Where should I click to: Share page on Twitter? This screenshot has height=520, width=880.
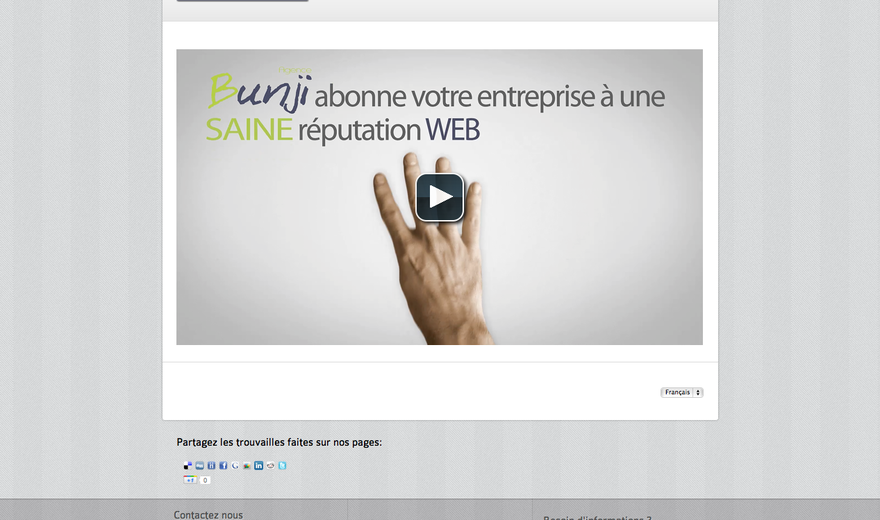282,466
